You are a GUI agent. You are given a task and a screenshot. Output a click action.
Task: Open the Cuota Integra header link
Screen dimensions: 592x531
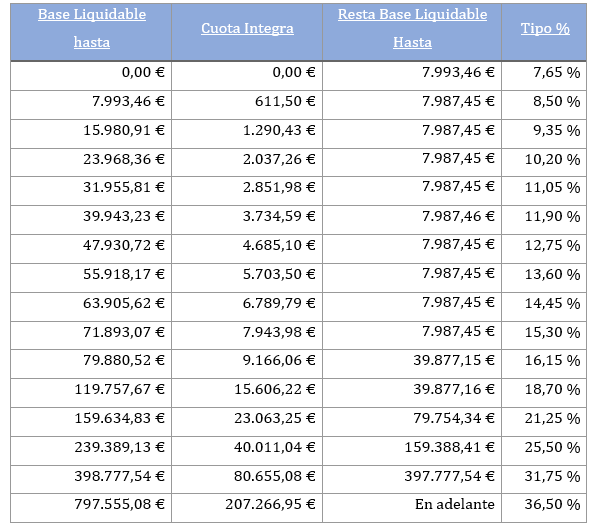[247, 28]
